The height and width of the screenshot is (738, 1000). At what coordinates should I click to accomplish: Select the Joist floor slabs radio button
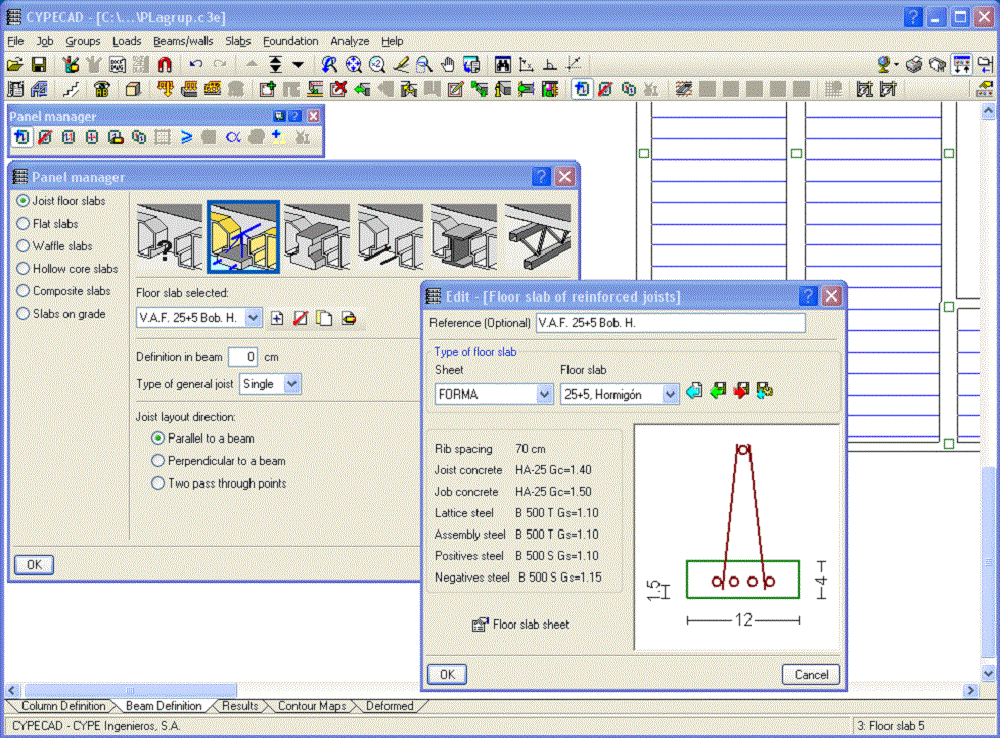coord(23,201)
